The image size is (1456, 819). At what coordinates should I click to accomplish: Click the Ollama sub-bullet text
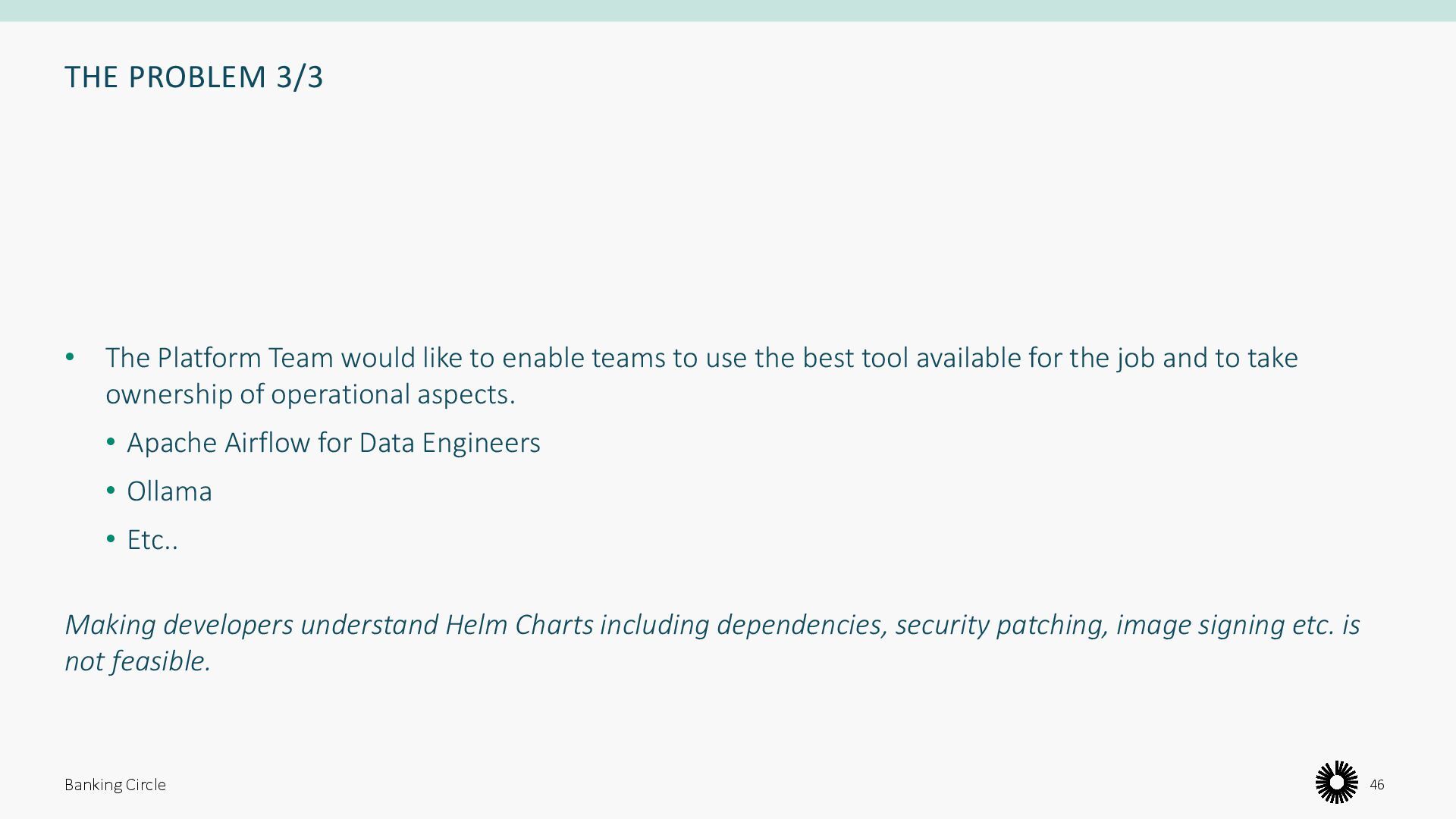[x=169, y=491]
